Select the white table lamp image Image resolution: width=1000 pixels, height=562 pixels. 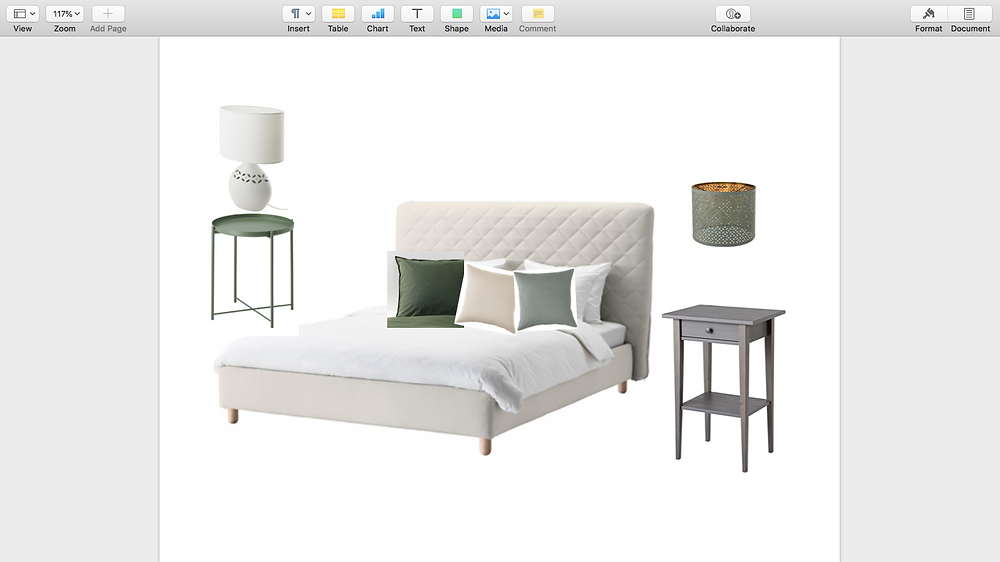(252, 158)
